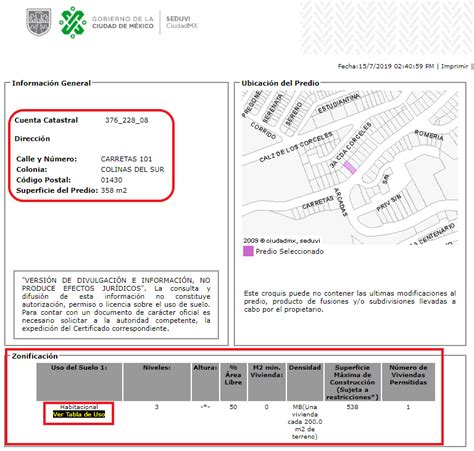Click the Fecha 15/7/2019 timestamp
The height and width of the screenshot is (451, 474).
click(x=386, y=66)
